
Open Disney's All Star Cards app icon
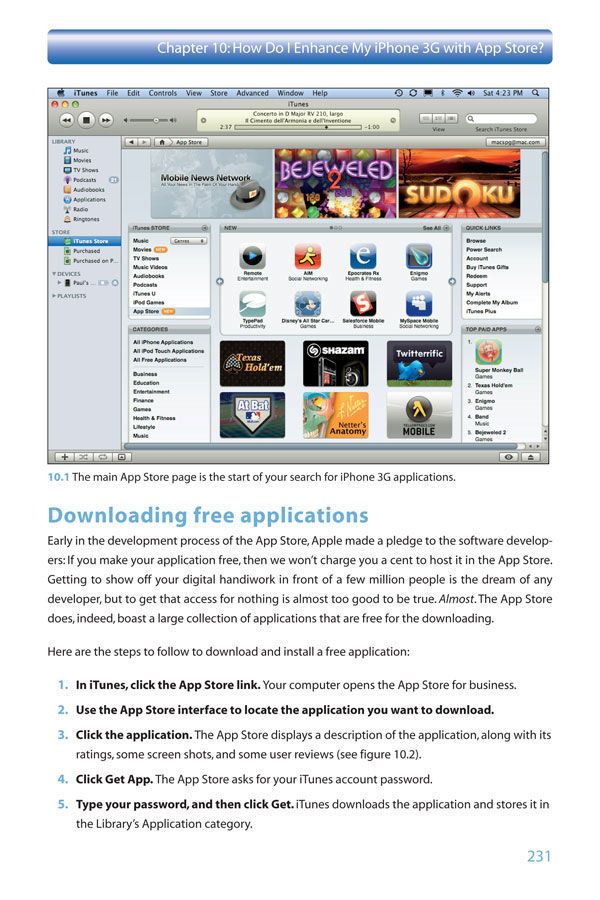point(308,304)
